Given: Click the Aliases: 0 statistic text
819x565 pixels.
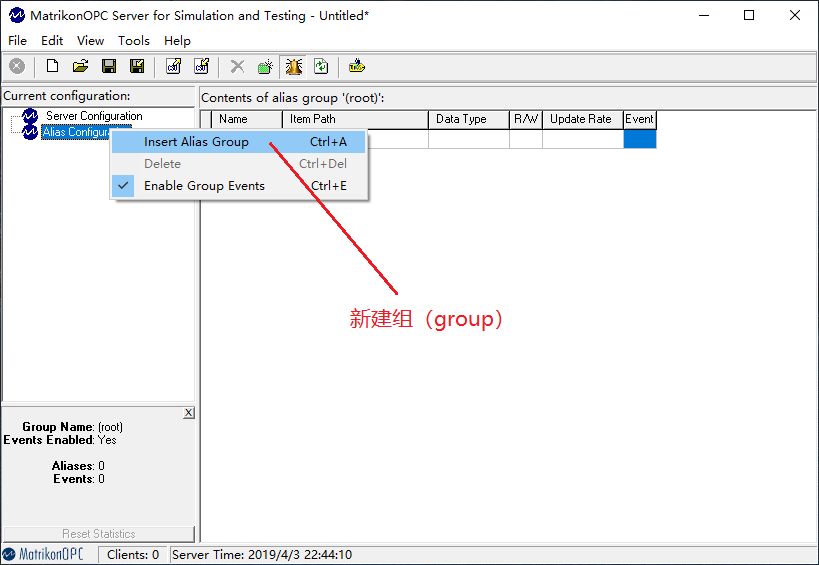Looking at the screenshot, I should 78,466.
